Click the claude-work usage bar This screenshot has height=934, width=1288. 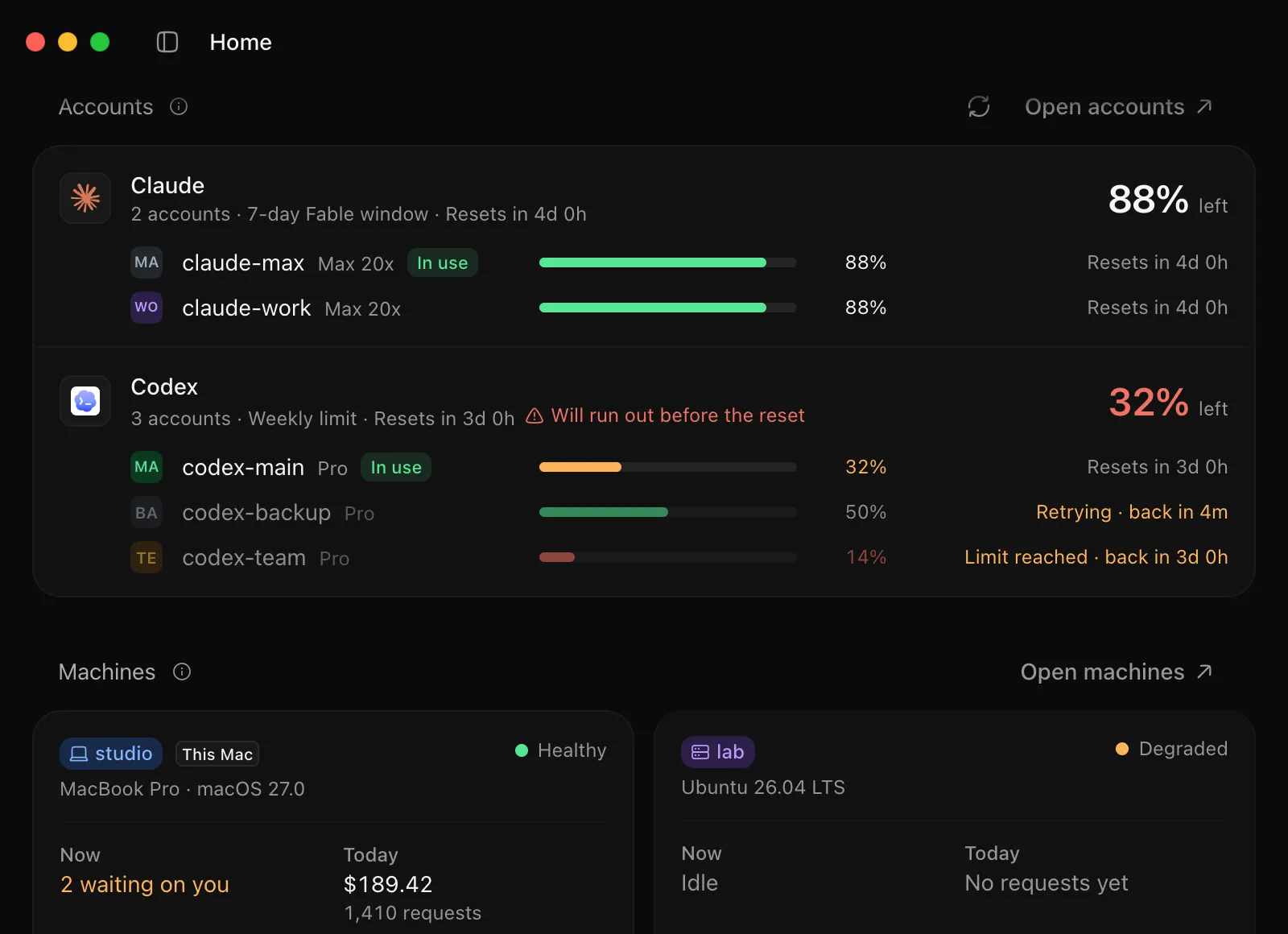pos(668,308)
